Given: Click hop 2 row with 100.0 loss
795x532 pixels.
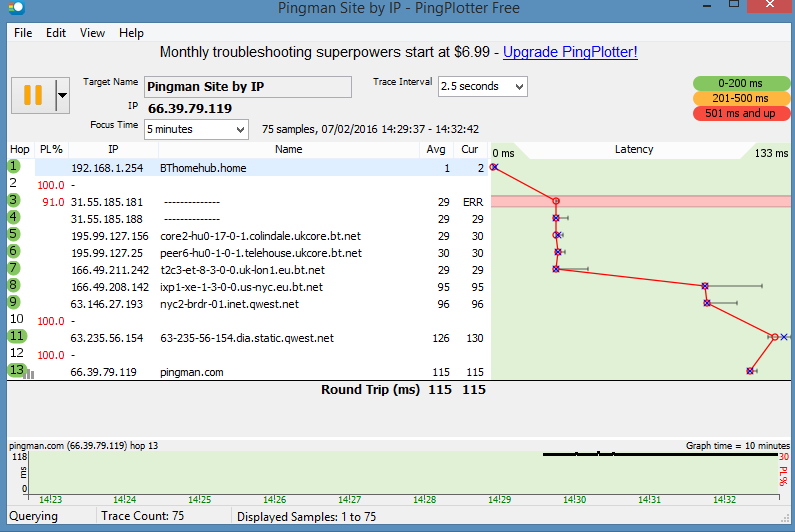Looking at the screenshot, I should pyautogui.click(x=247, y=185).
